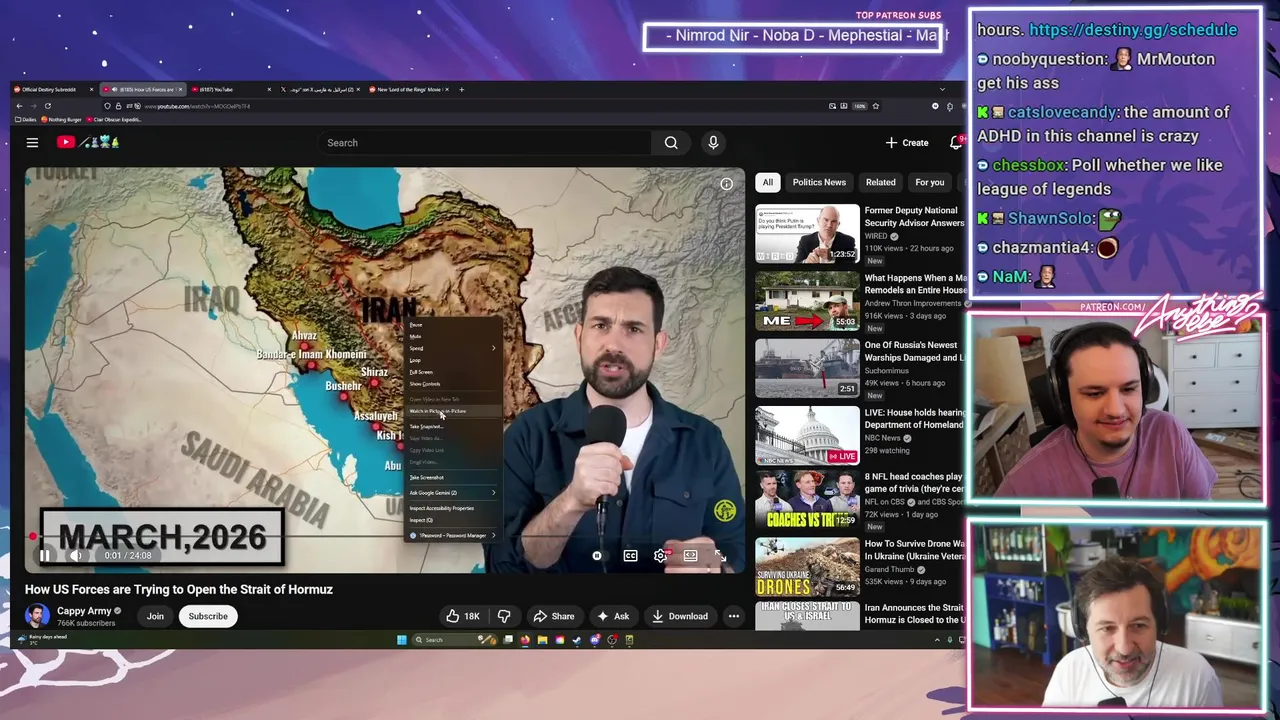Enter full screen from the player controls

tap(720, 556)
